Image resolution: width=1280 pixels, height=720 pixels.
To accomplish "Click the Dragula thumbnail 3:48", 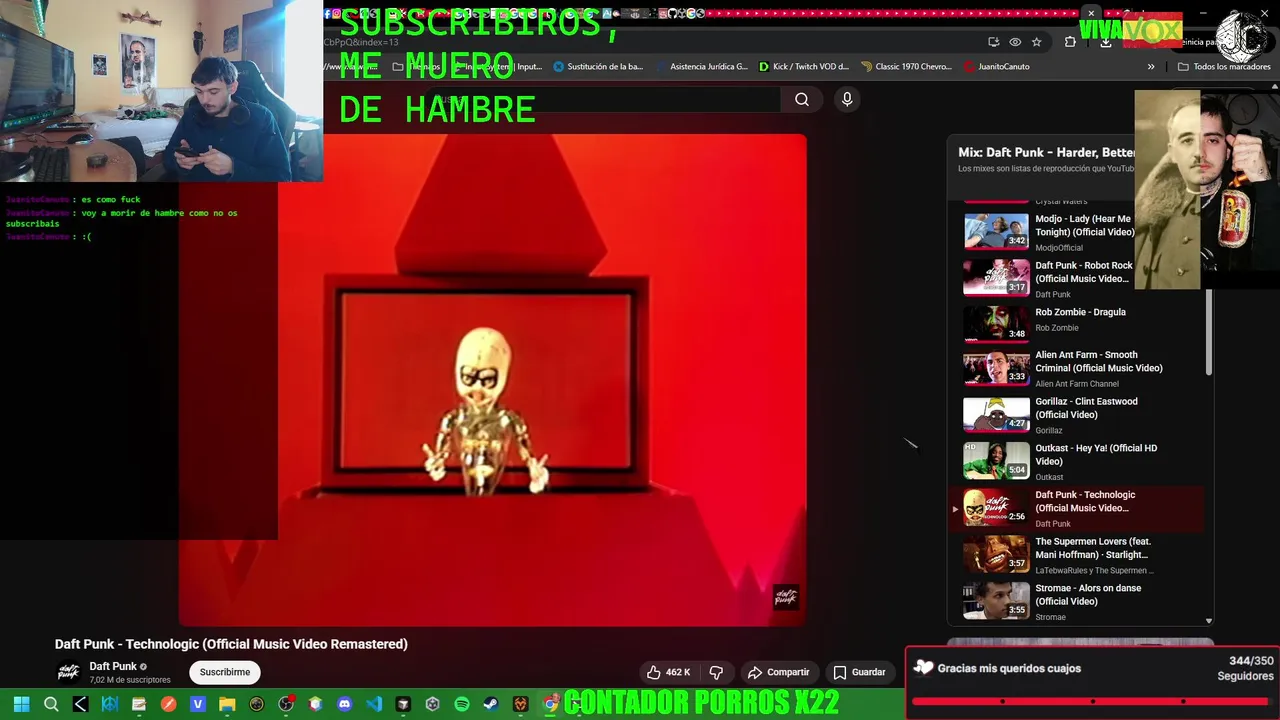I will (x=996, y=323).
